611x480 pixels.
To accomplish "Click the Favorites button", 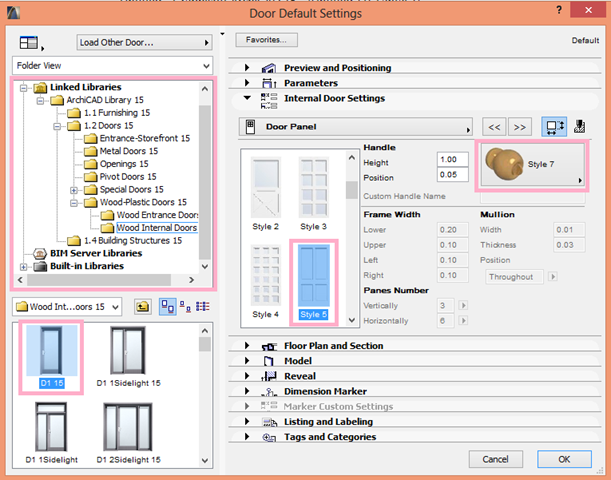I will point(267,40).
